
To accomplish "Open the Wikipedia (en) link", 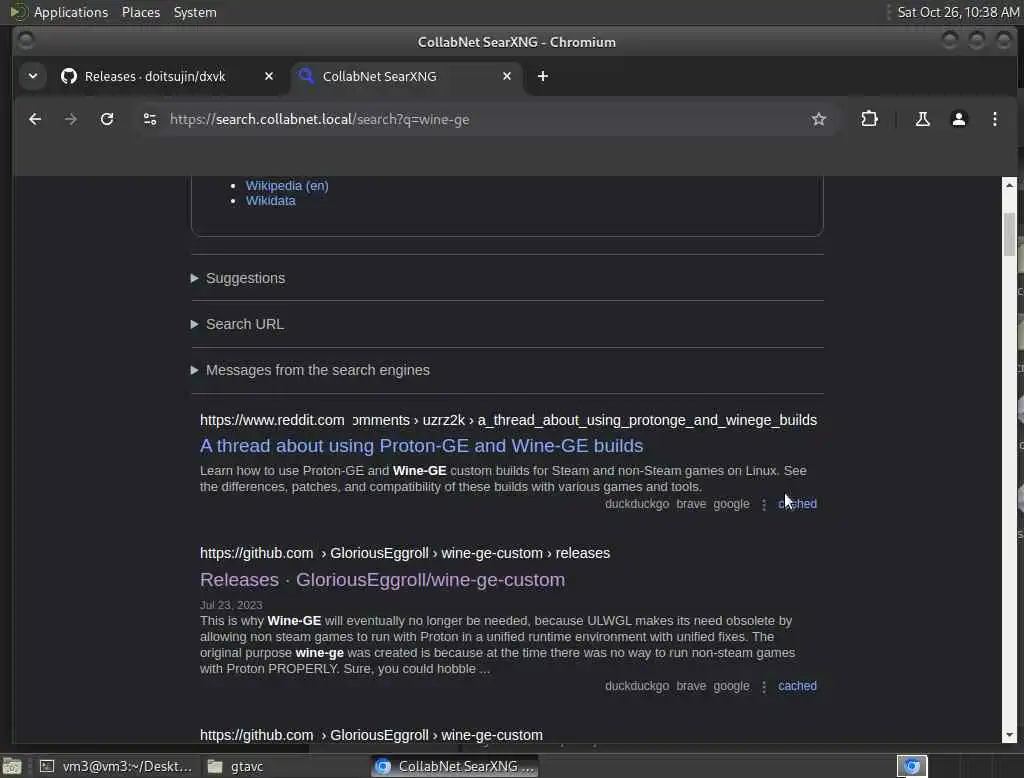I will click(287, 186).
